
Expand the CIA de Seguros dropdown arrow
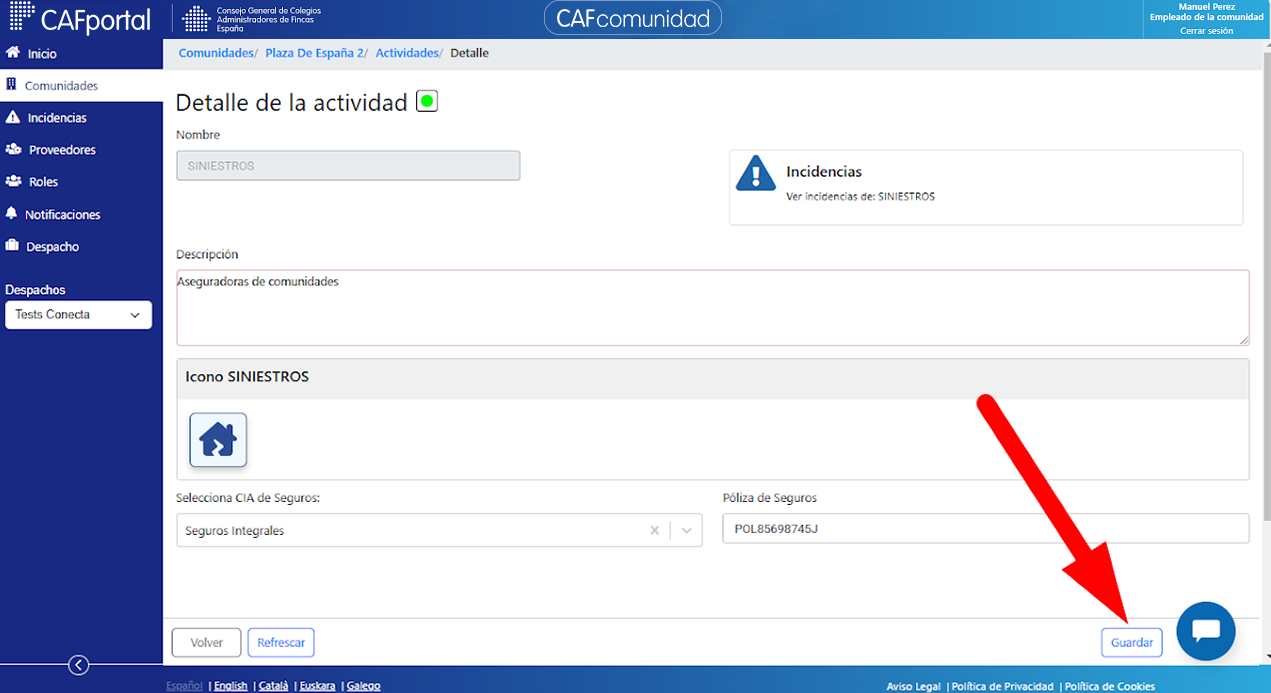tap(686, 531)
